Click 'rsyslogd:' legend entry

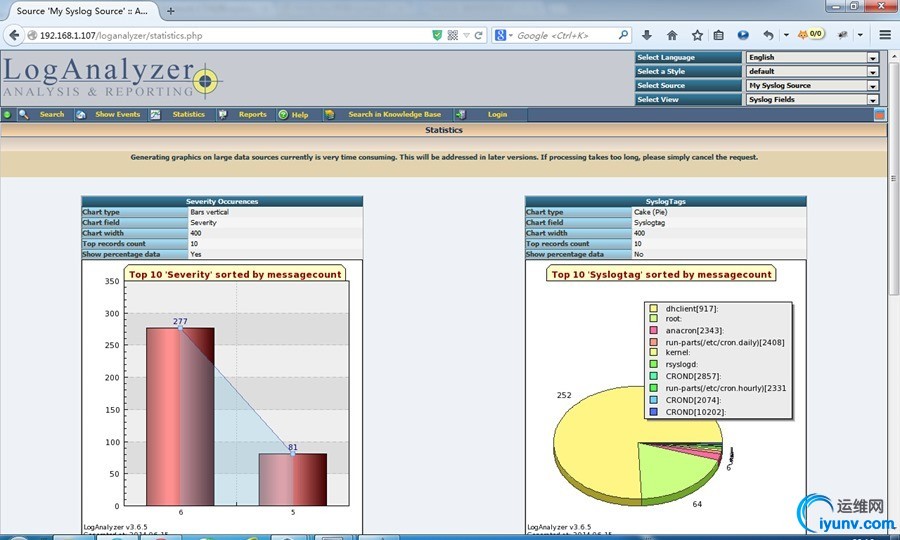click(x=682, y=364)
